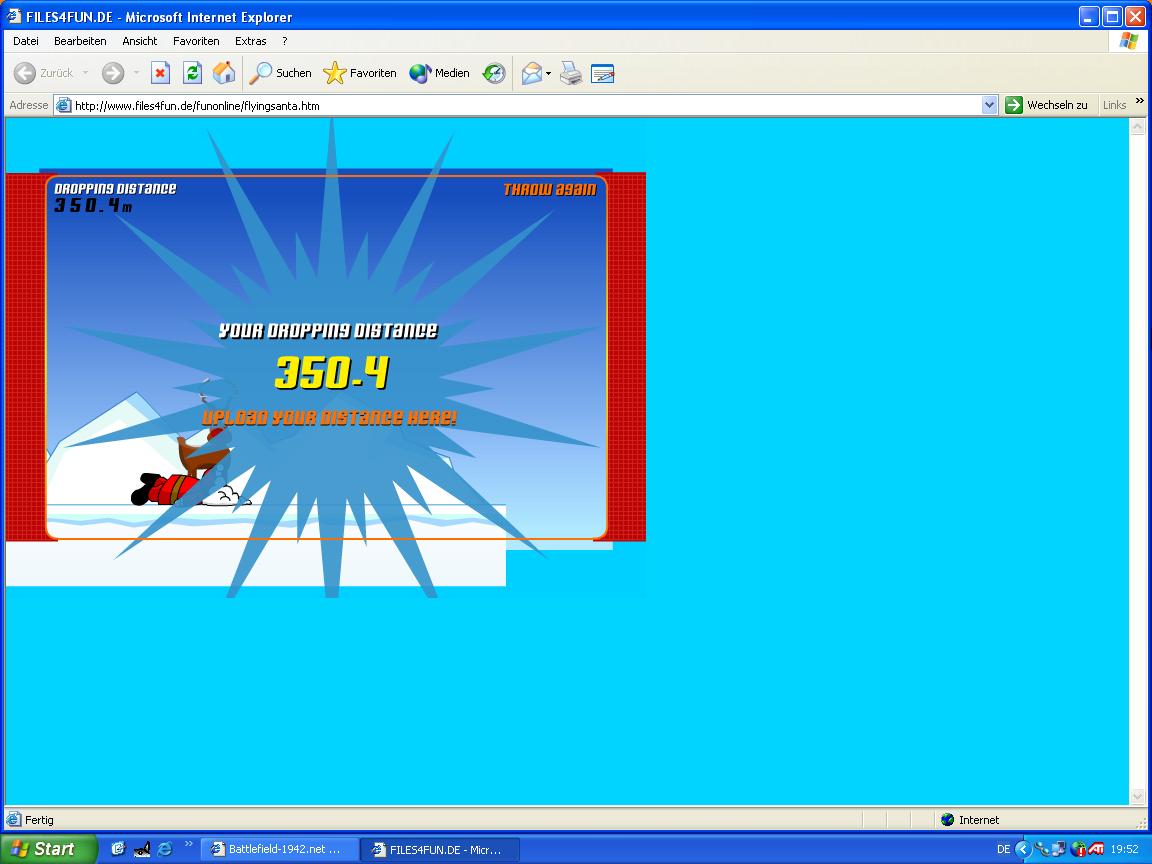Image resolution: width=1152 pixels, height=864 pixels.
Task: Open the Windows Start button
Action: [x=48, y=849]
